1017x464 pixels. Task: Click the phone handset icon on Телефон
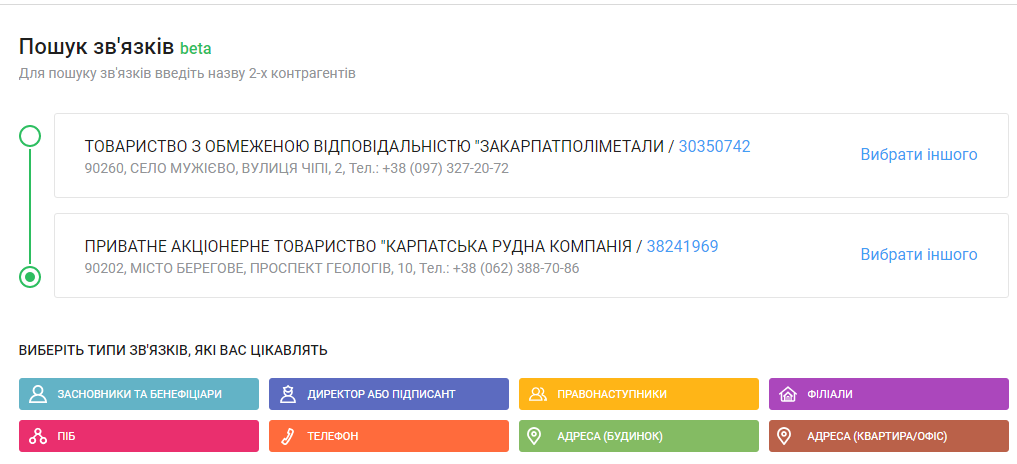(288, 436)
